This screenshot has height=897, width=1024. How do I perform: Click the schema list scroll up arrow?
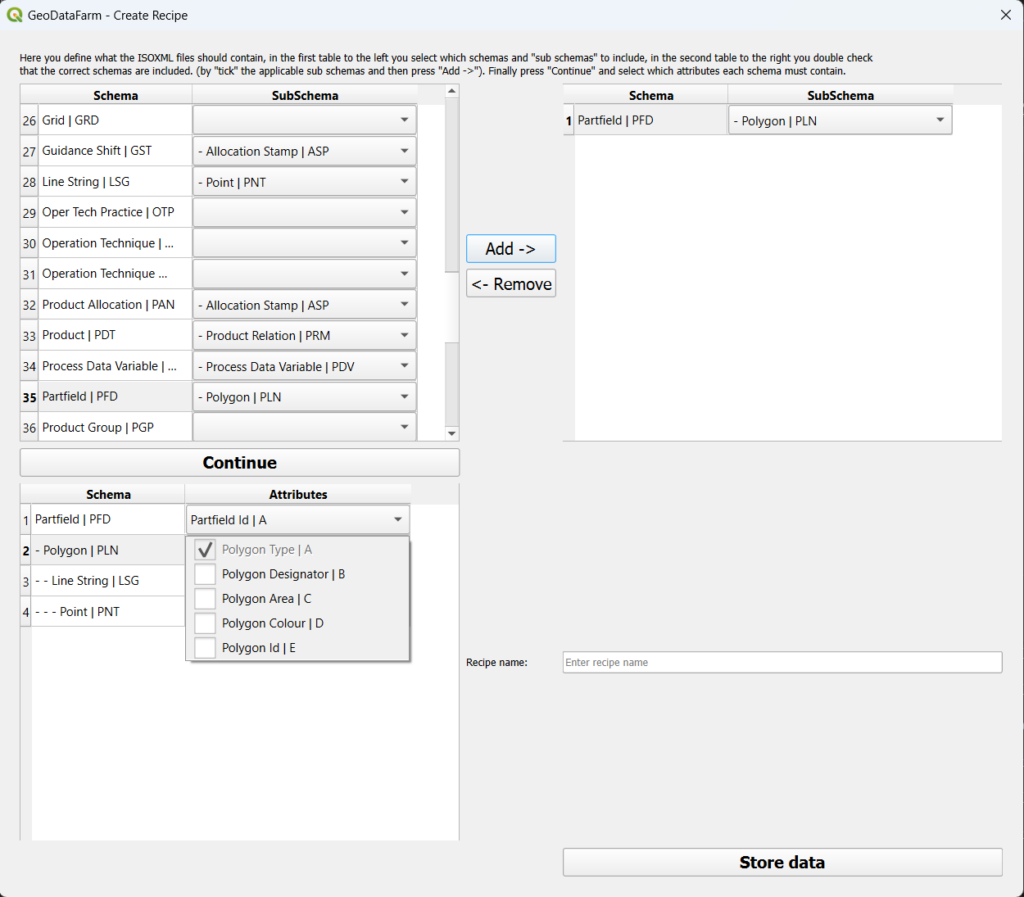pyautogui.click(x=452, y=92)
